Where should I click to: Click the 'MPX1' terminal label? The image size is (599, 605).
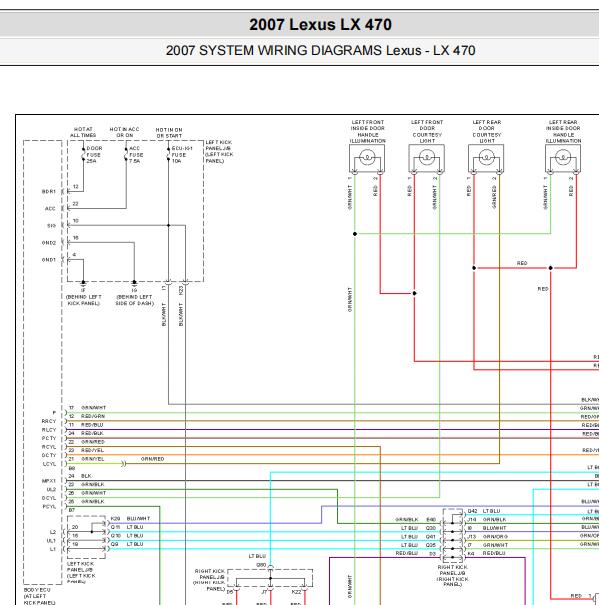pos(49,481)
